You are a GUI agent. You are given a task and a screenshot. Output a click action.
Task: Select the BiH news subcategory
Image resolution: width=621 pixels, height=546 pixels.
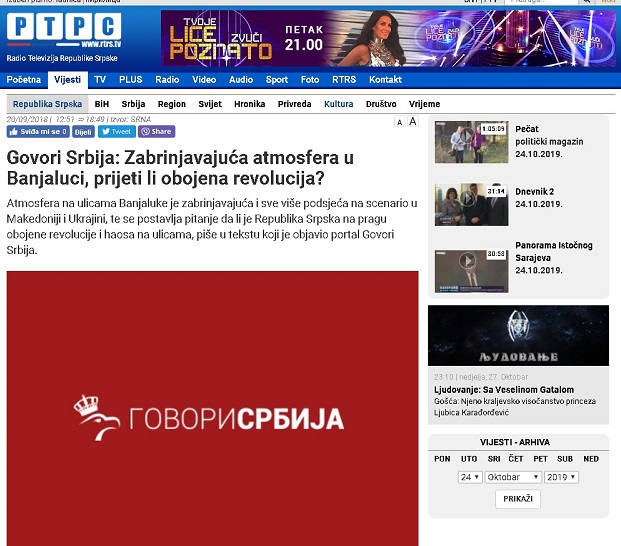tap(102, 104)
